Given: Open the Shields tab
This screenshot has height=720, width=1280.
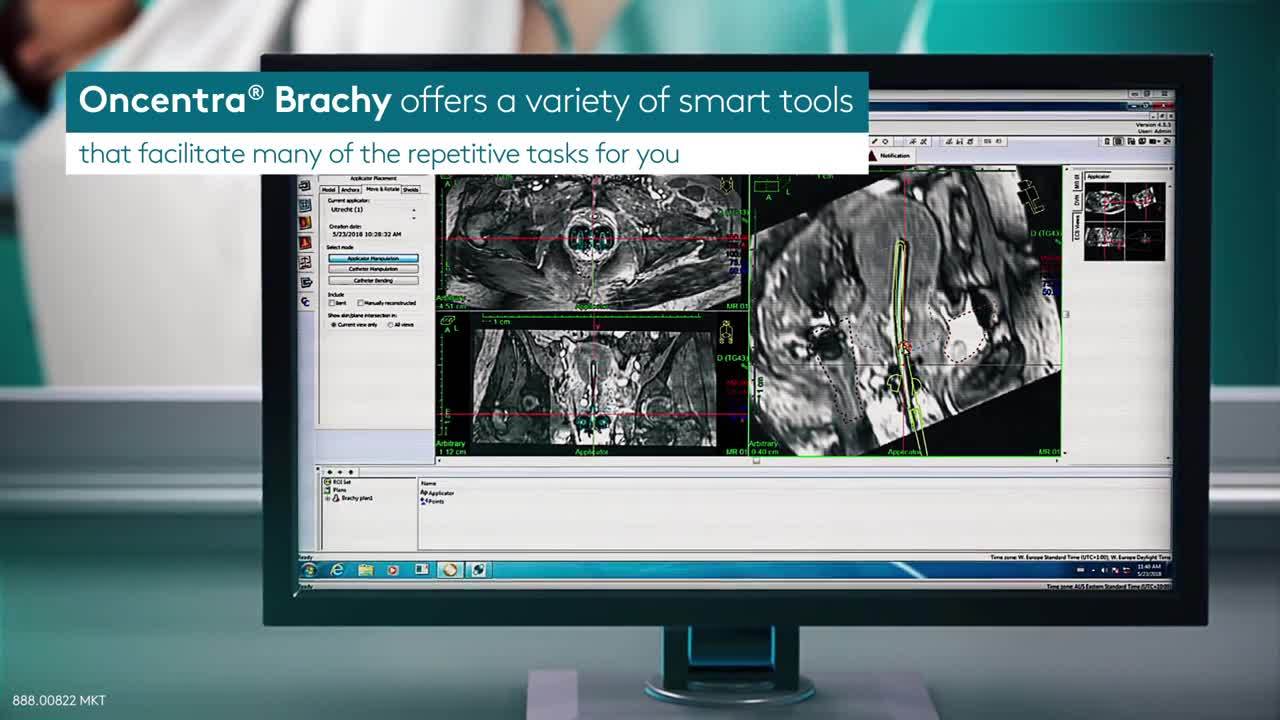Looking at the screenshot, I should click(x=411, y=190).
